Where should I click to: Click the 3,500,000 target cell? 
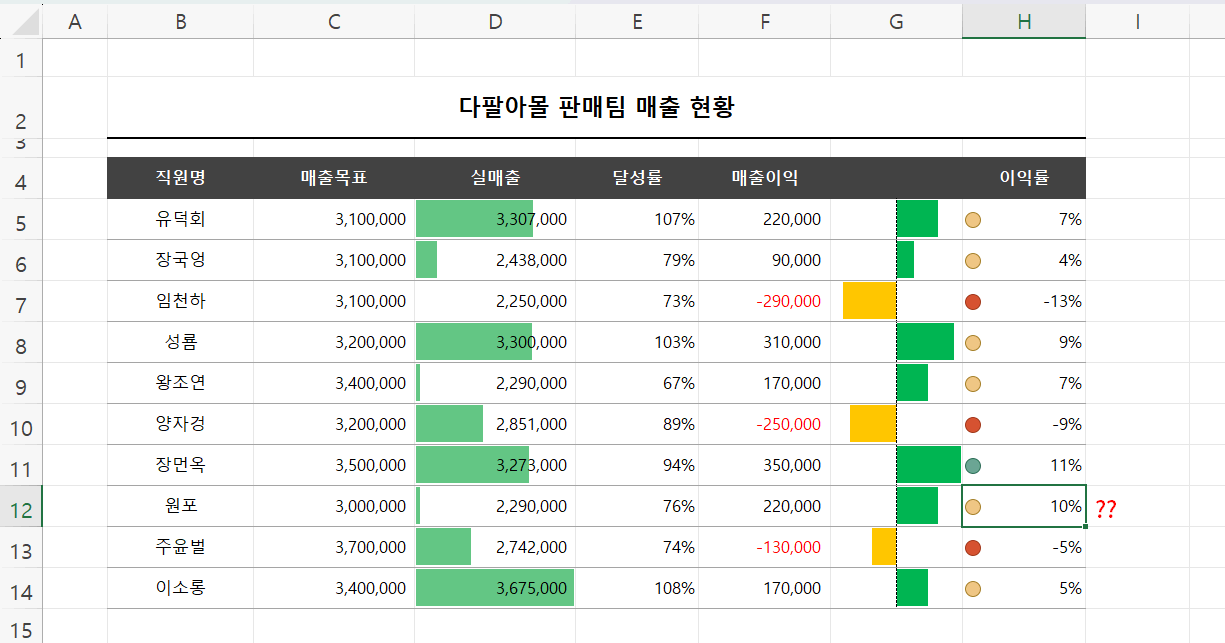tap(334, 465)
